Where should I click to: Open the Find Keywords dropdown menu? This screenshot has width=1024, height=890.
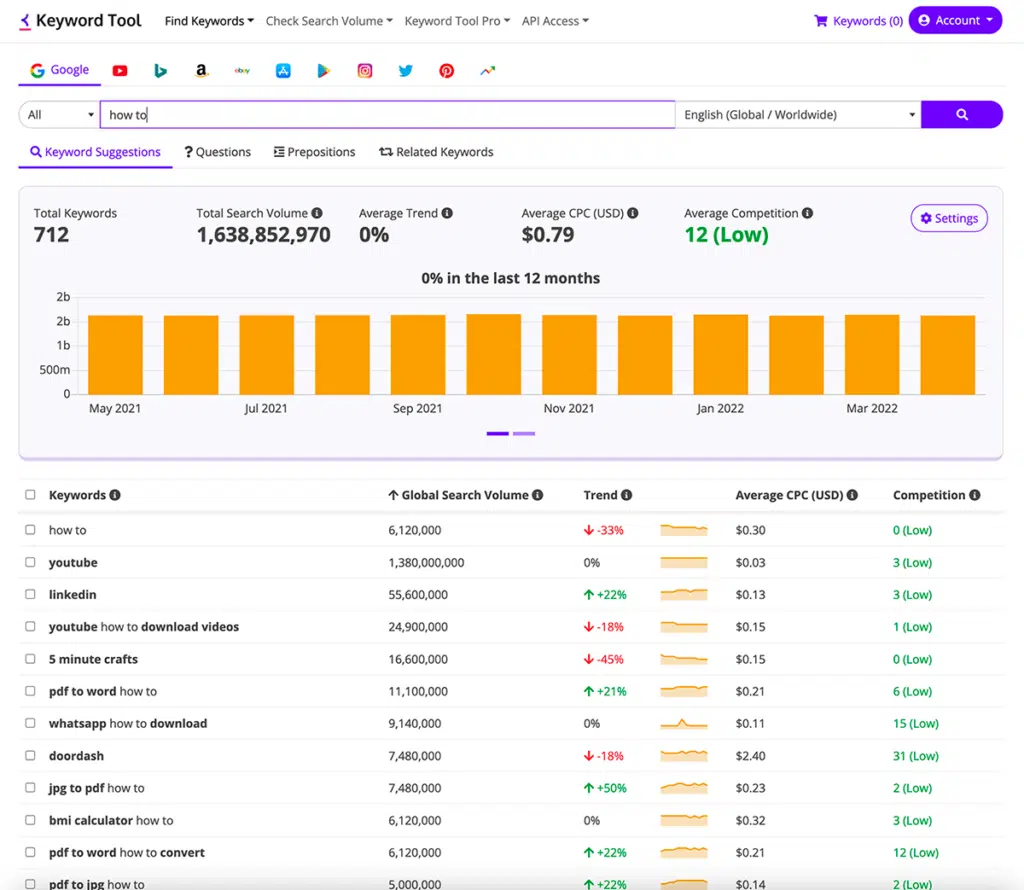click(209, 20)
